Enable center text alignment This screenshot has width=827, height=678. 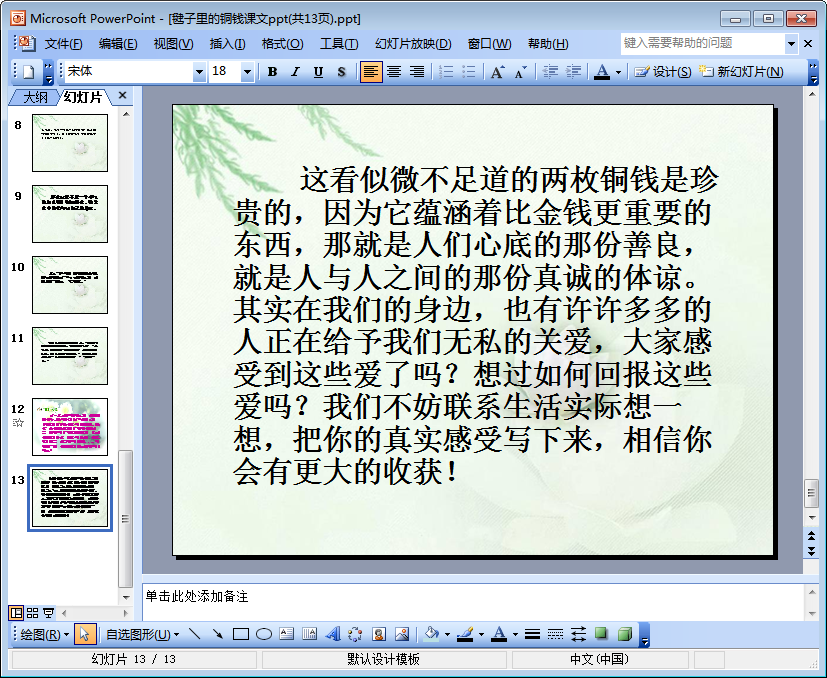coord(394,72)
